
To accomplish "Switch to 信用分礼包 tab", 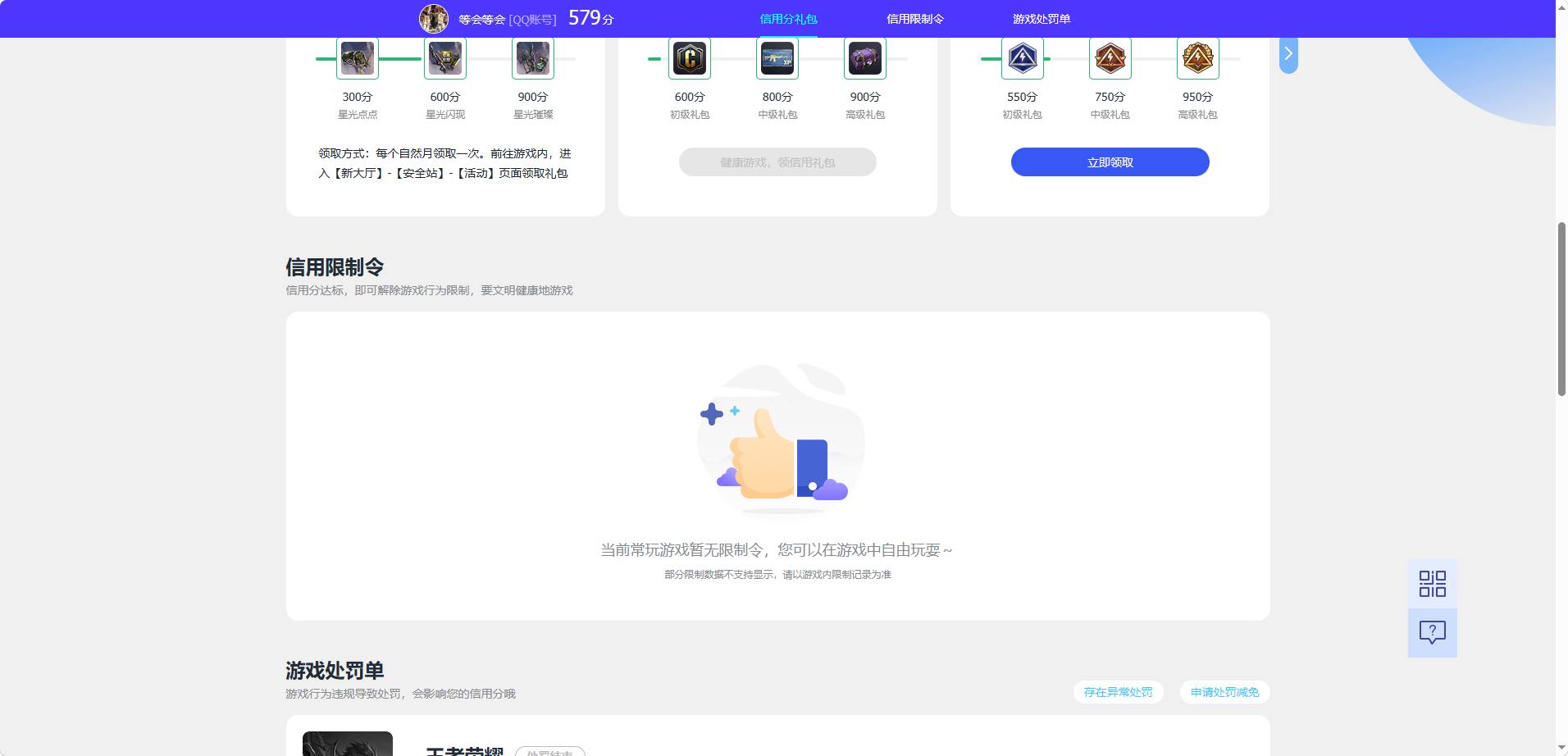I will (788, 19).
